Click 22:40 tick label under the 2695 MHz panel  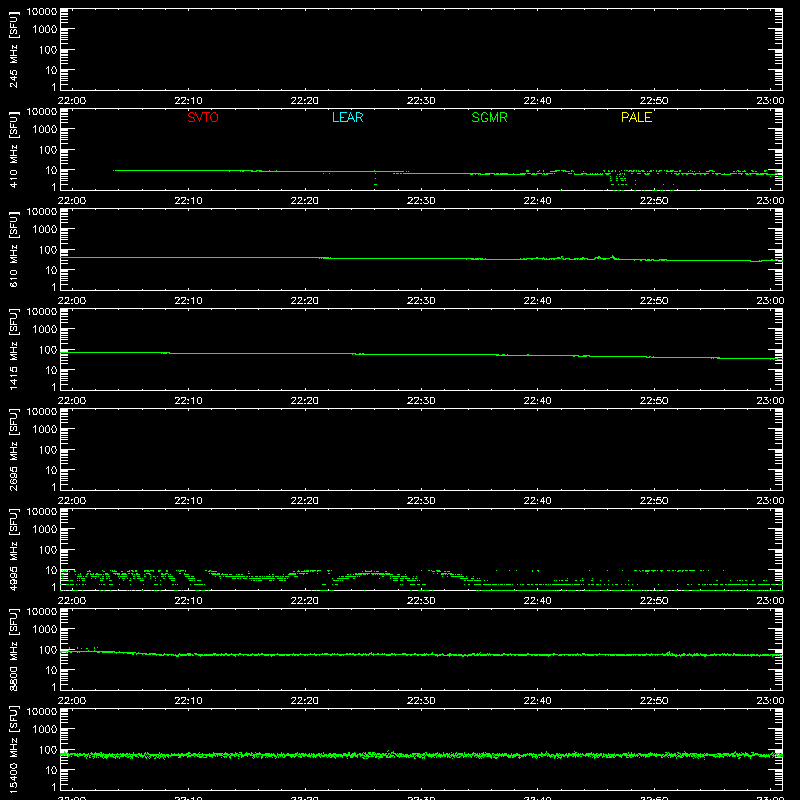[x=537, y=501]
